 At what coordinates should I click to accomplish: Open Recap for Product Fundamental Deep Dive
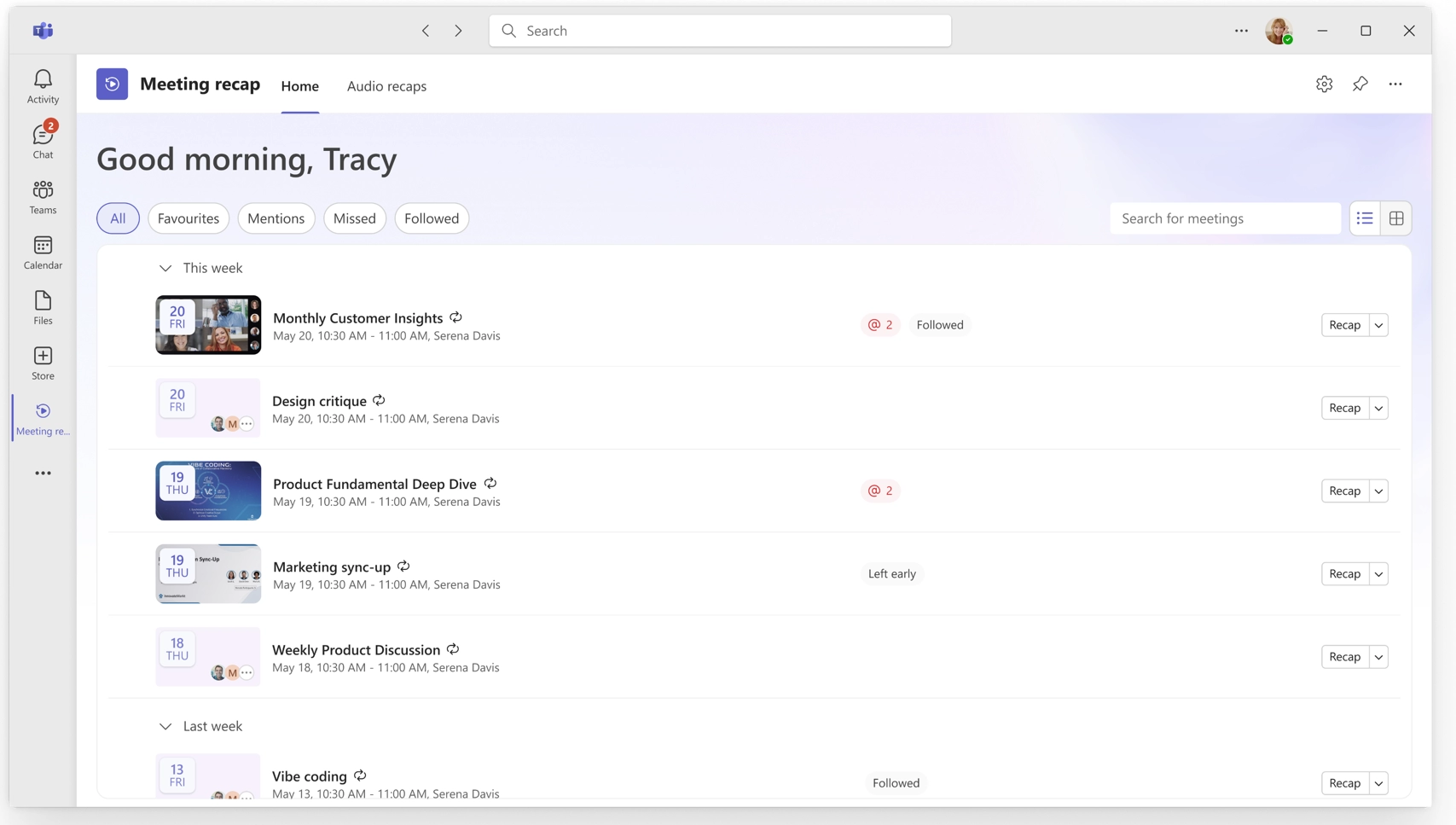(1345, 491)
